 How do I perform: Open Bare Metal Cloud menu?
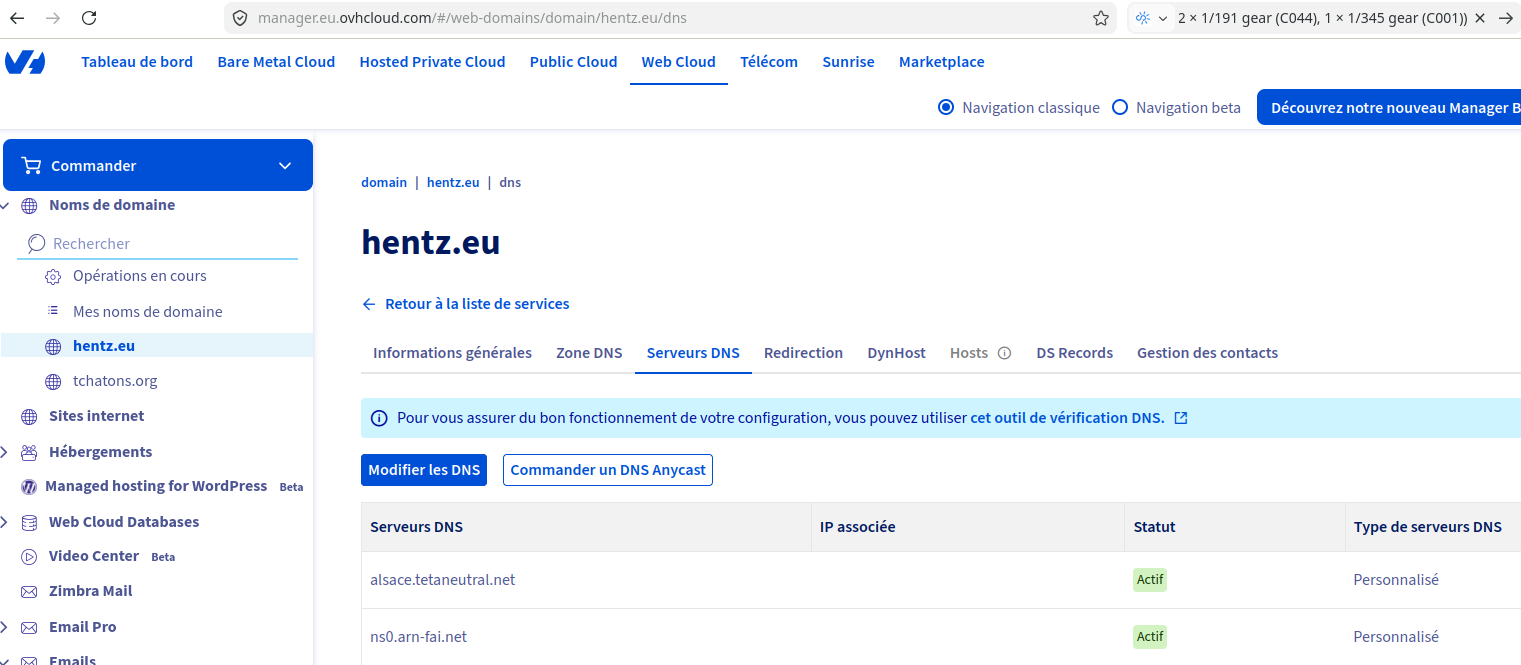pos(276,62)
